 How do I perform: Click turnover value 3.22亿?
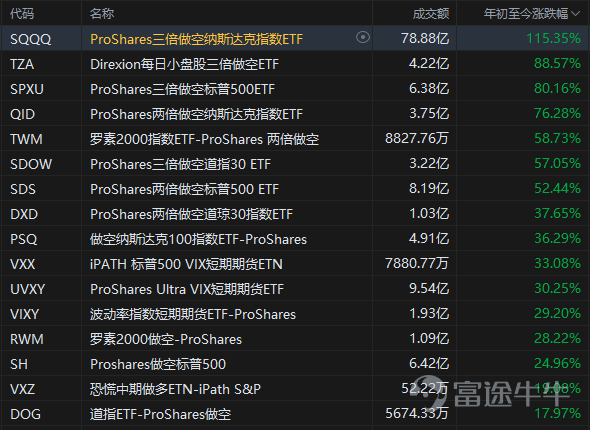click(429, 163)
